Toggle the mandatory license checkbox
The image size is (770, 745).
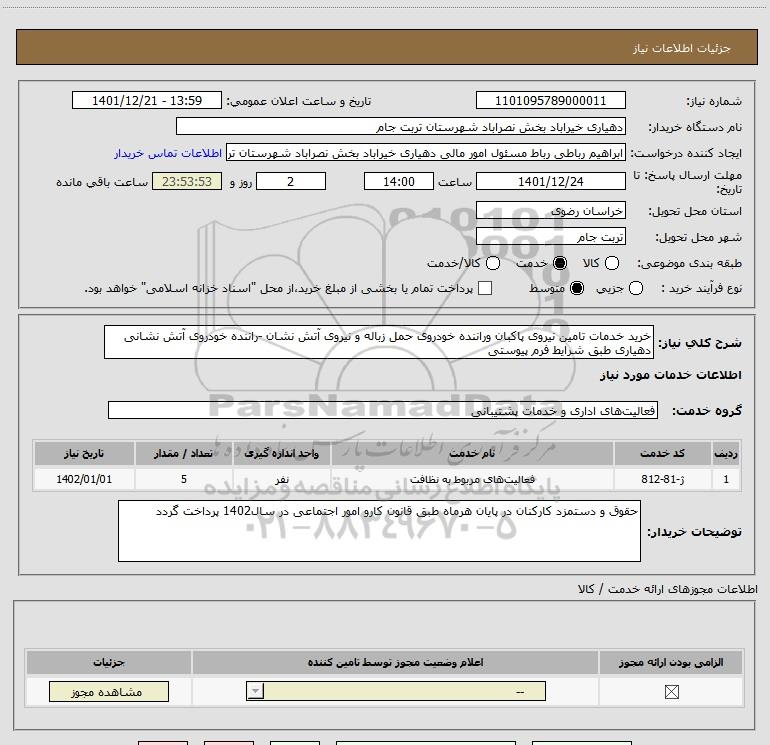click(671, 692)
